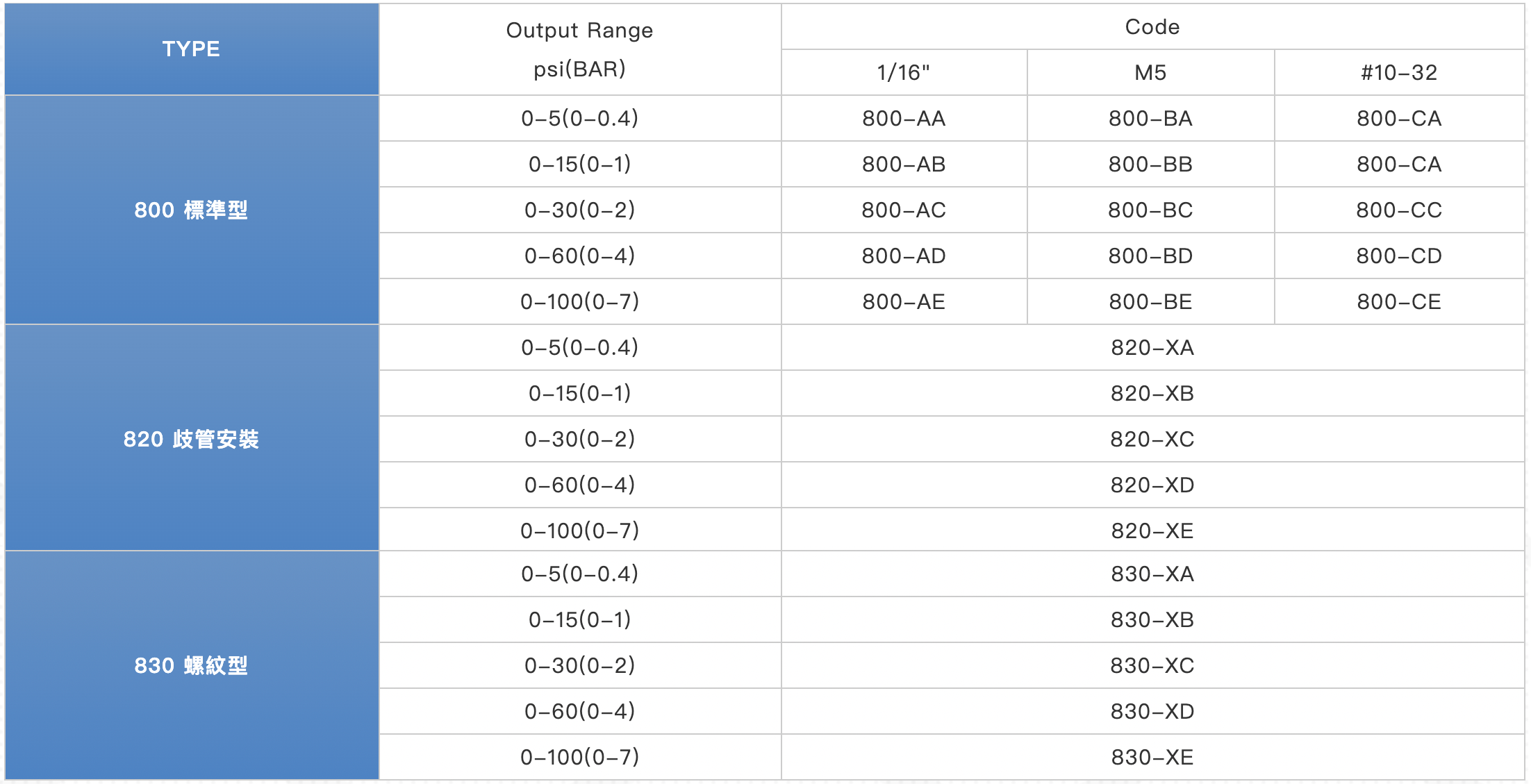Image resolution: width=1531 pixels, height=784 pixels.
Task: Click the TYPE column header
Action: coord(192,49)
